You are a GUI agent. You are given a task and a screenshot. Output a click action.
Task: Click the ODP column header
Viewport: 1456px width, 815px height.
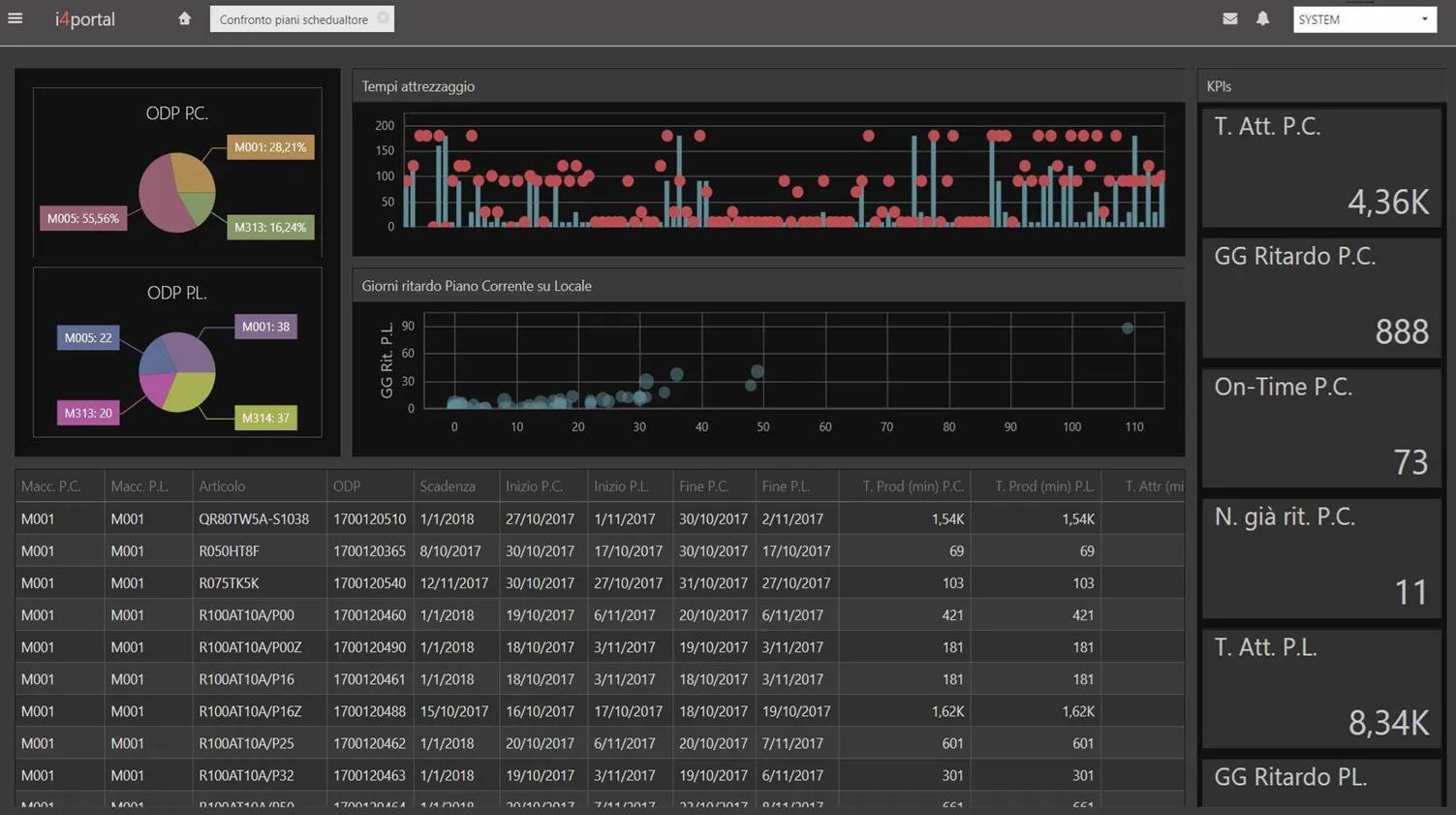coord(347,486)
